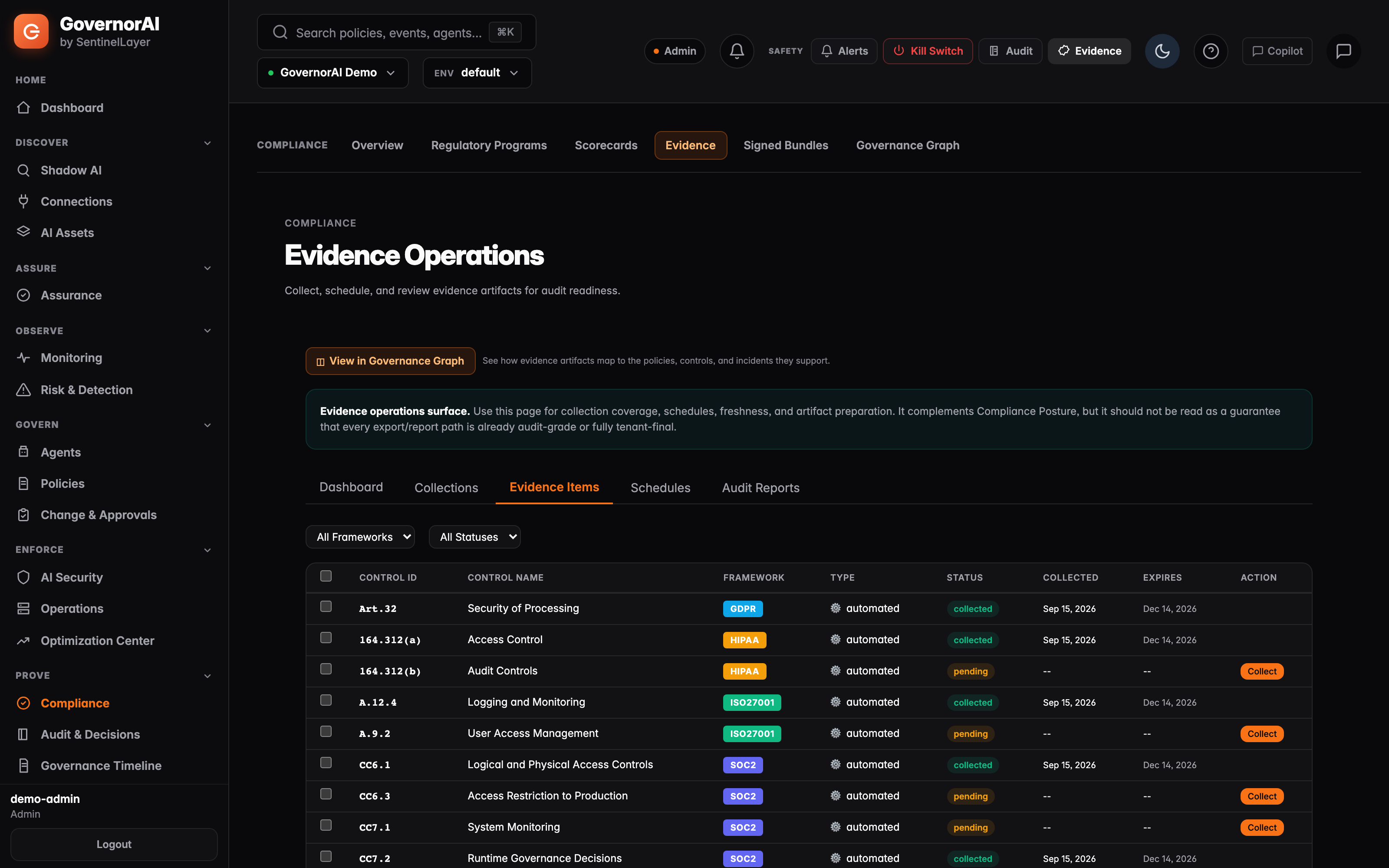
Task: Open Risk & Detection warning icon
Action: (x=23, y=390)
